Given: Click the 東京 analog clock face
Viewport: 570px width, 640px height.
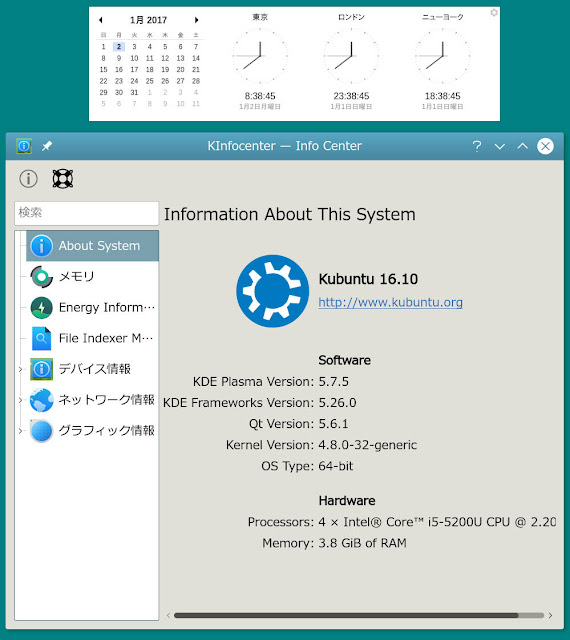Looking at the screenshot, I should click(x=260, y=56).
